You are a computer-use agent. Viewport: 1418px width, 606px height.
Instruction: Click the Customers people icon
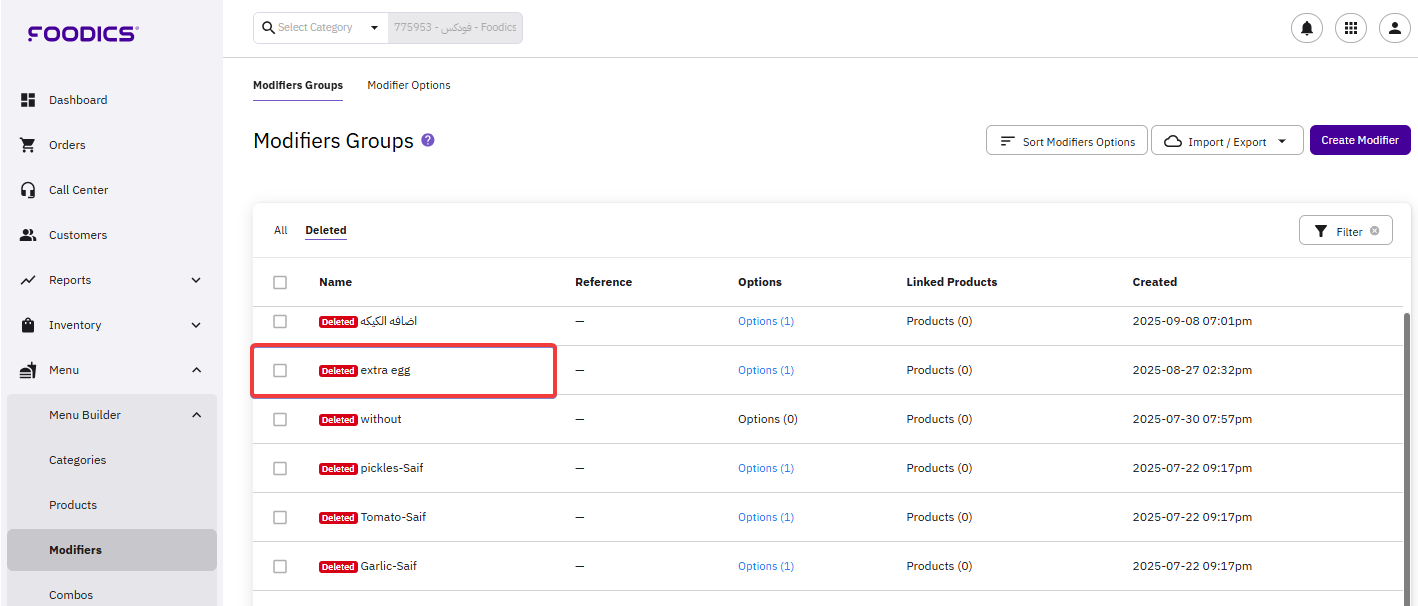click(x=28, y=235)
